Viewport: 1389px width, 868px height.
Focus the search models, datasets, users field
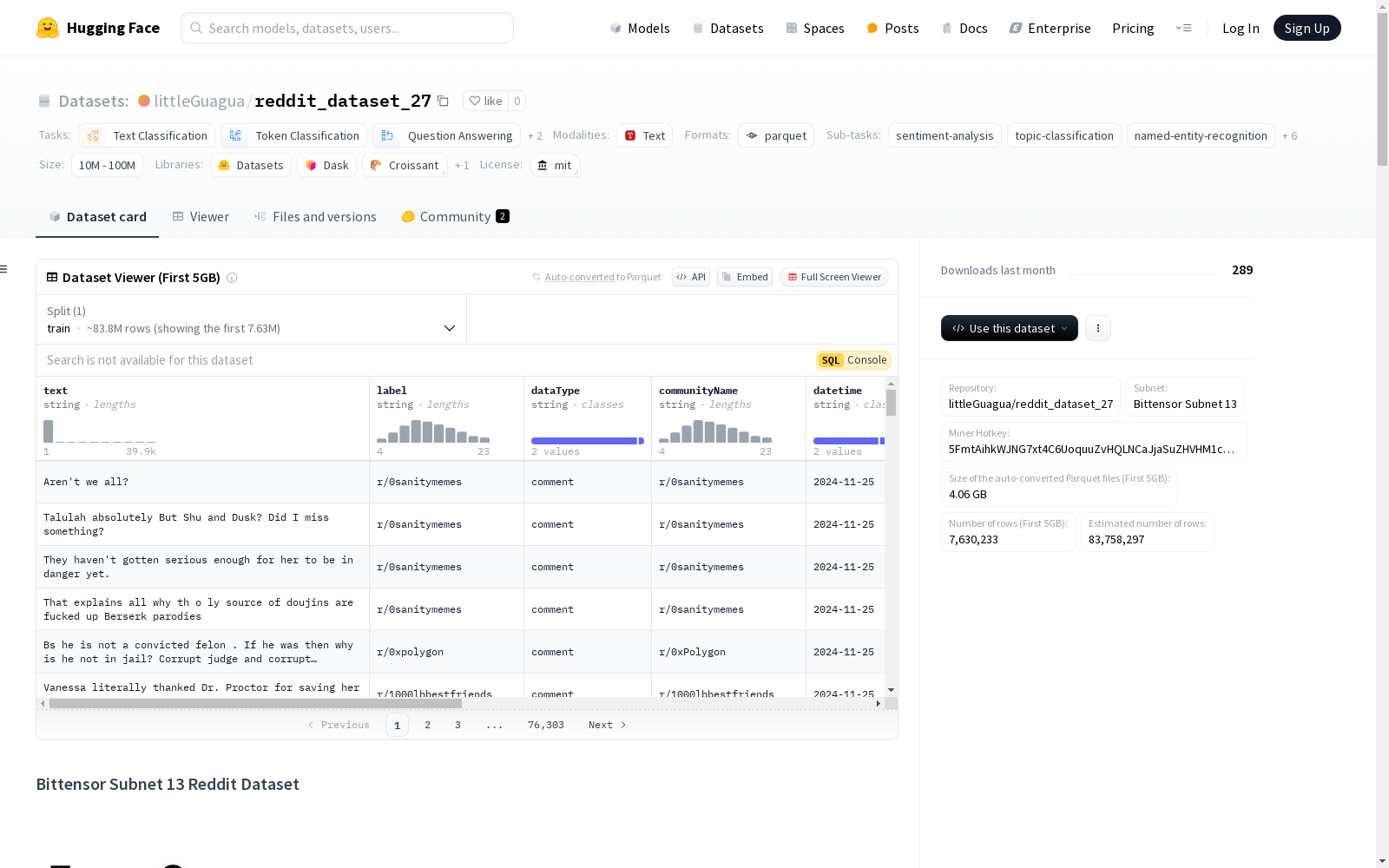click(x=347, y=28)
